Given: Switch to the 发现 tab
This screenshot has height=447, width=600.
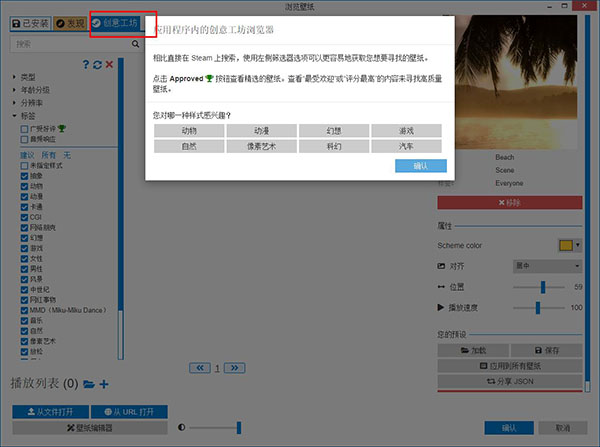Looking at the screenshot, I should click(68, 21).
